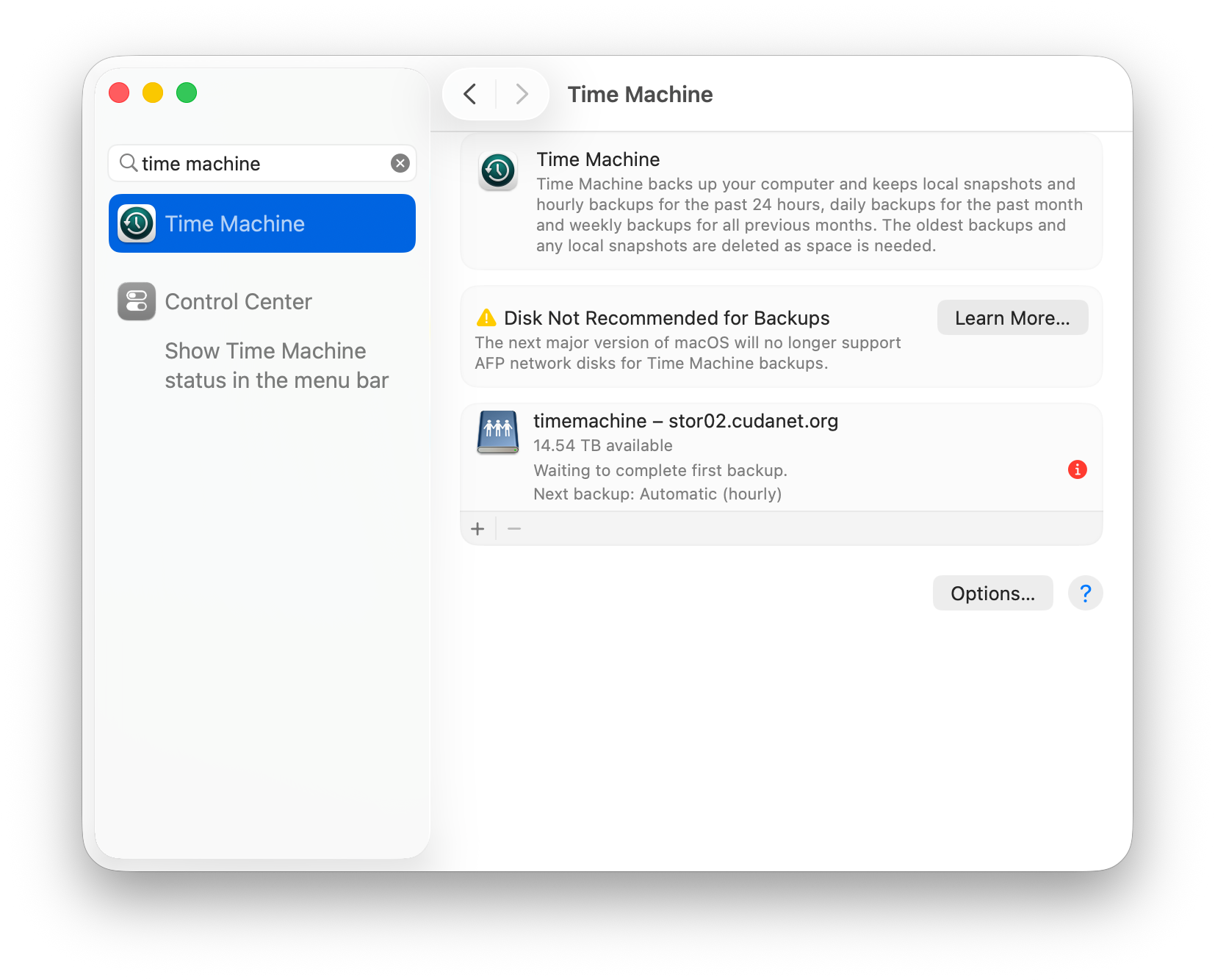Click the Time Machine sidebar clock icon
The width and height of the screenshot is (1215, 980).
coord(137,223)
